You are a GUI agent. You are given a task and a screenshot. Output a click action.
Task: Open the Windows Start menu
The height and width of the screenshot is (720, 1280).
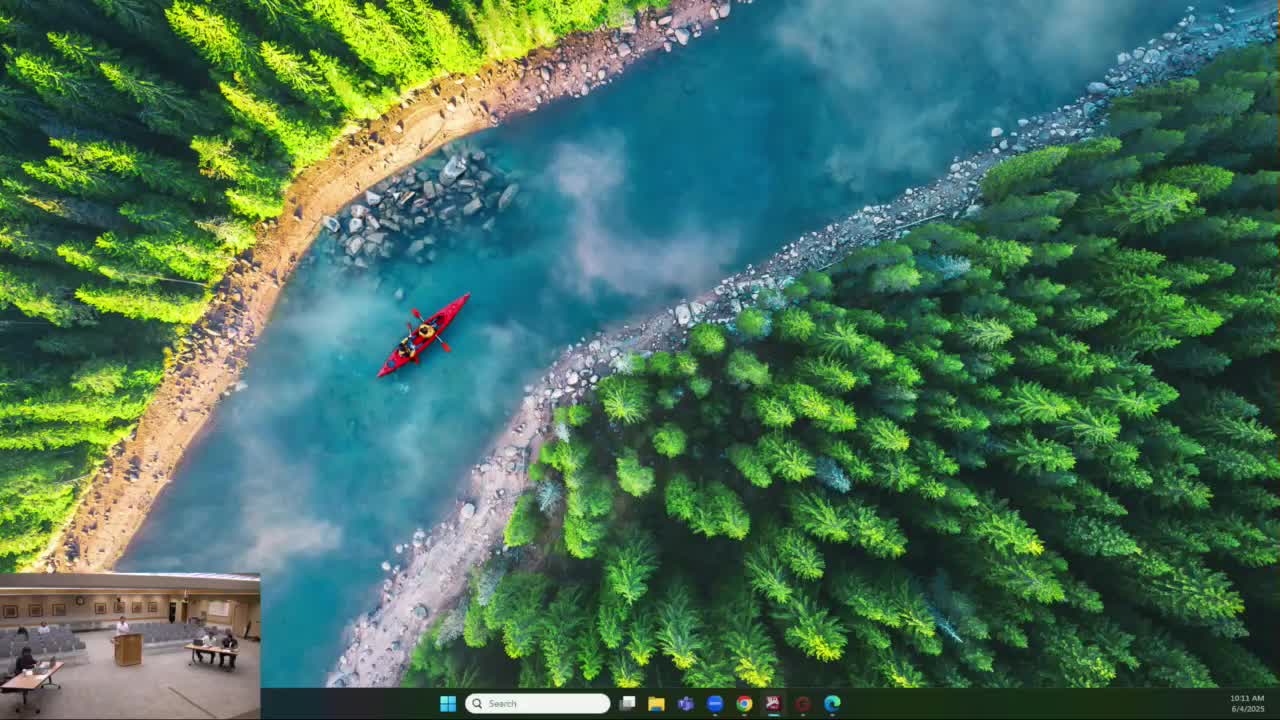click(x=448, y=703)
